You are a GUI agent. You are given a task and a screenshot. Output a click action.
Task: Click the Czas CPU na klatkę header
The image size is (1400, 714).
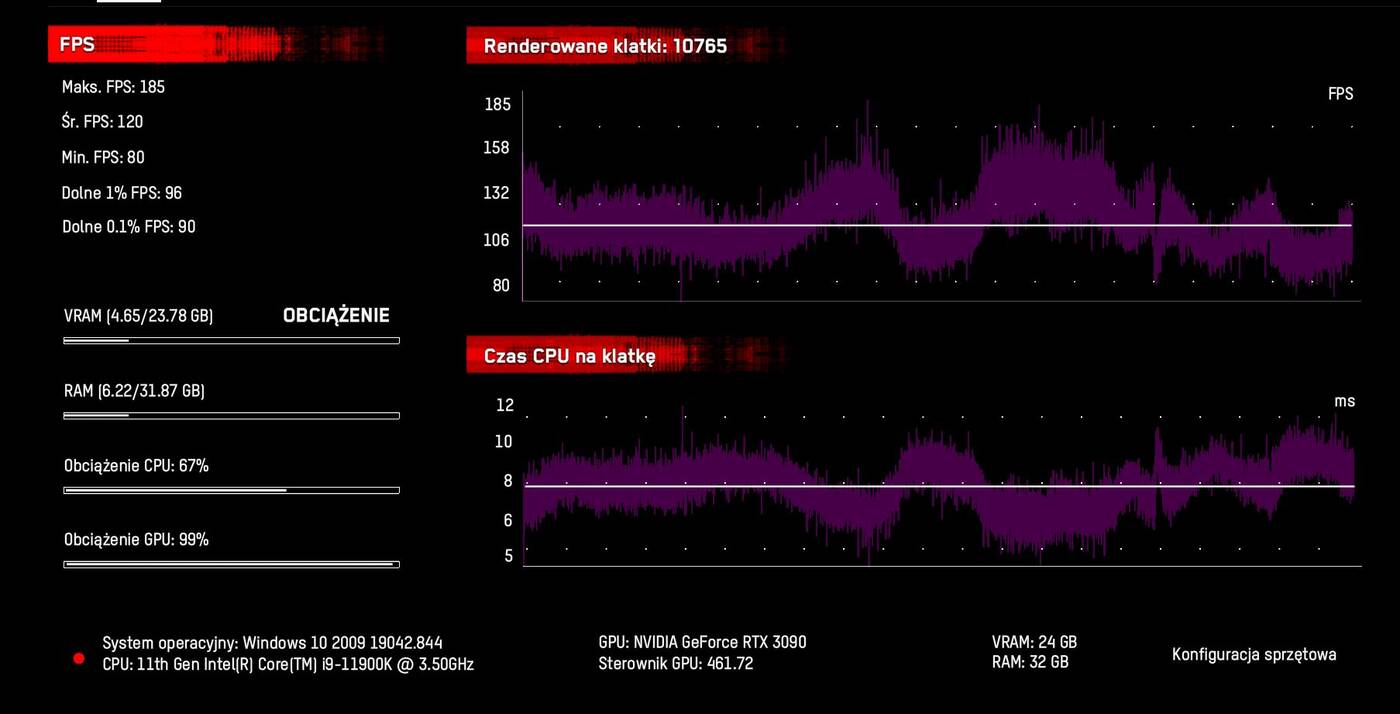click(x=569, y=356)
